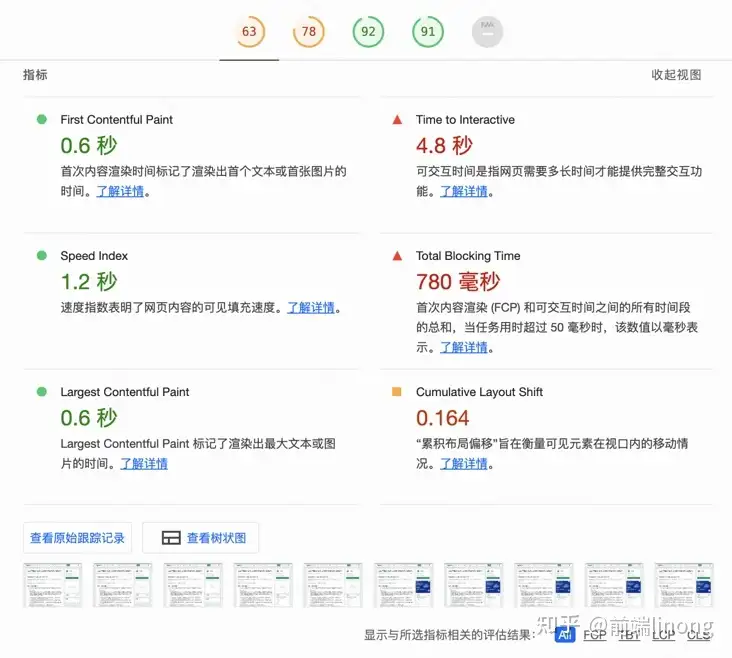Click the First Contentful Paint metric title
This screenshot has height=658, width=732.
[116, 120]
